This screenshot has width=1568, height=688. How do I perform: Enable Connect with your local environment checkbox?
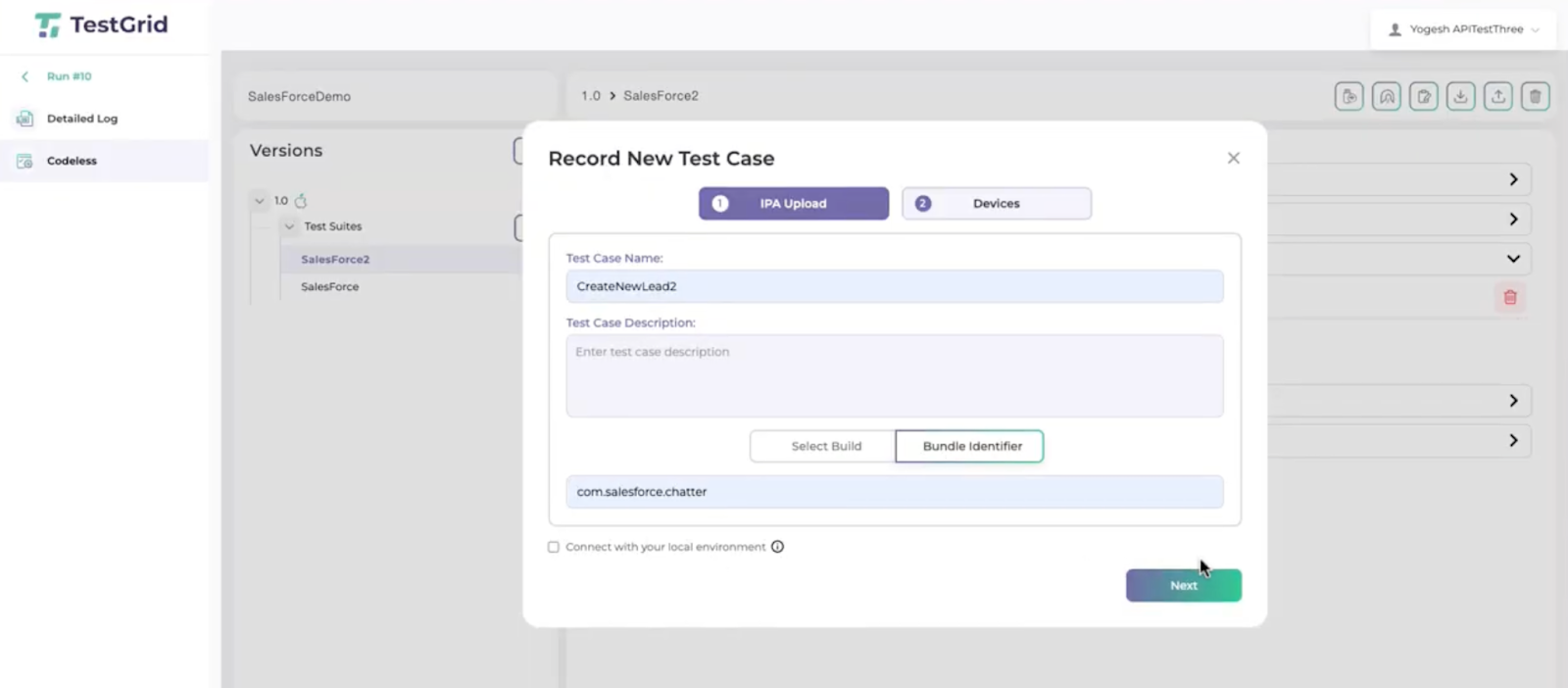coord(554,547)
